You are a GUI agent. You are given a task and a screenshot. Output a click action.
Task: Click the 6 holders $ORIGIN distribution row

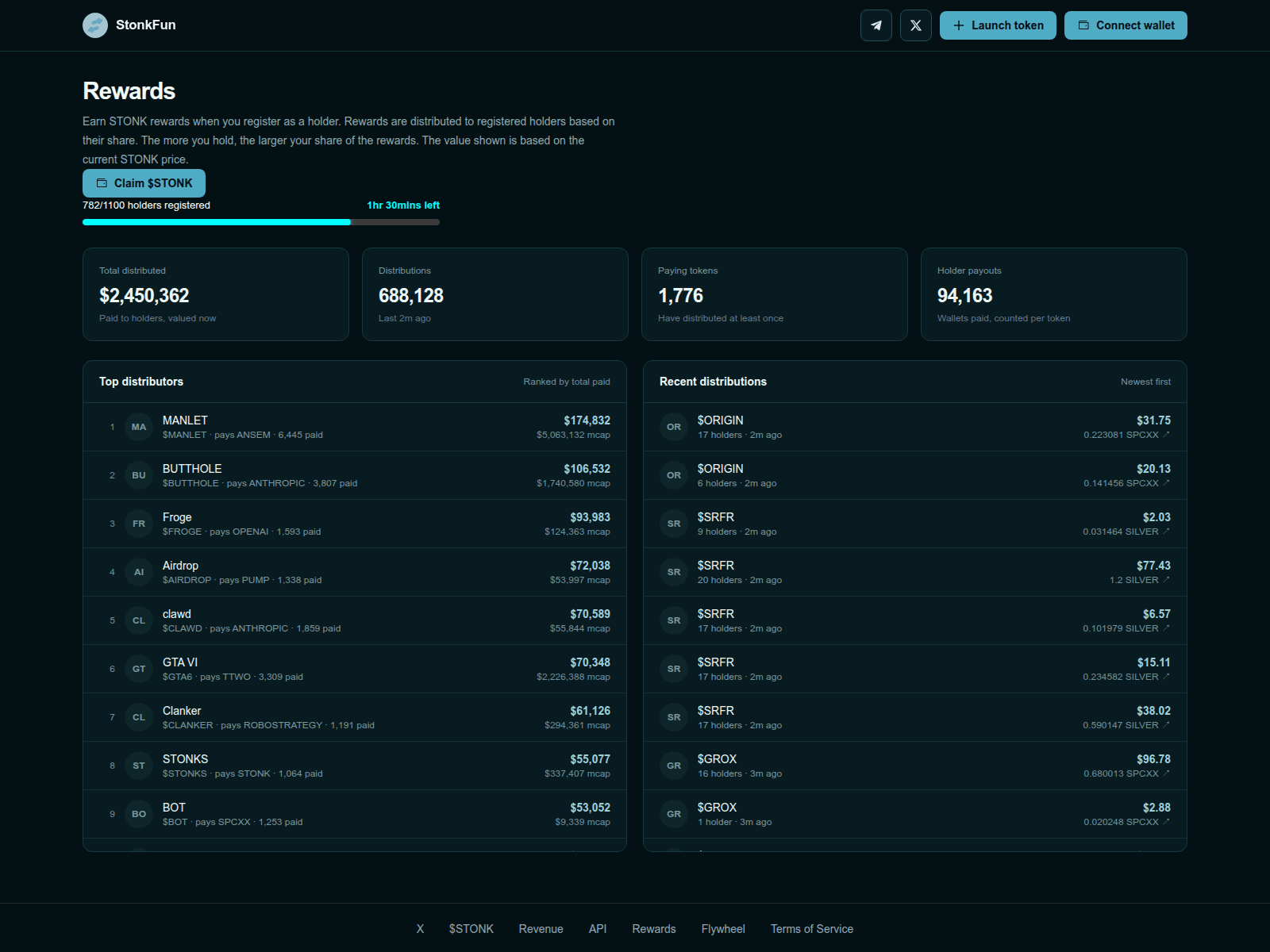coord(915,475)
